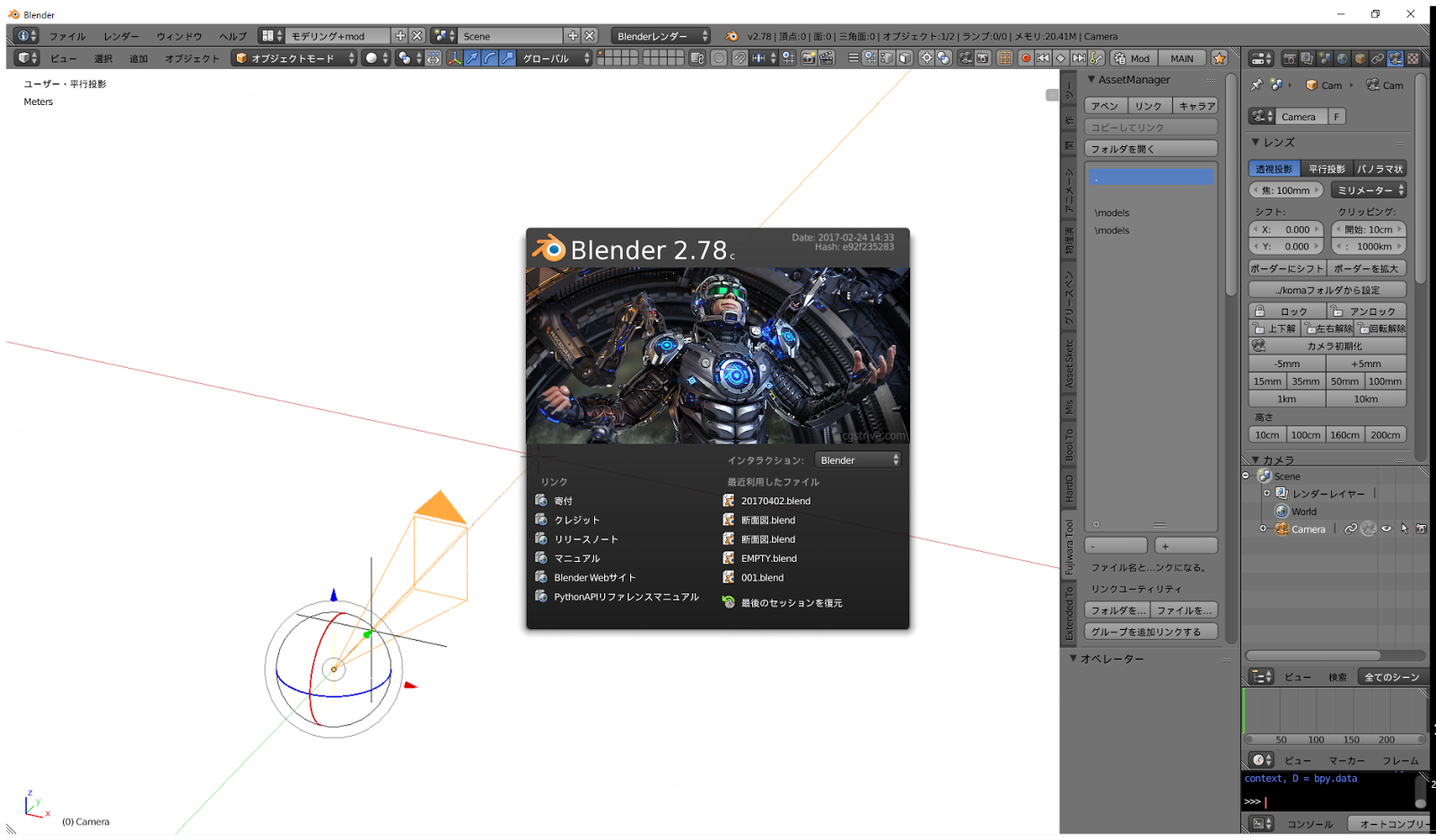
Task: Collapse the レンズ panel section
Action: 1256,143
